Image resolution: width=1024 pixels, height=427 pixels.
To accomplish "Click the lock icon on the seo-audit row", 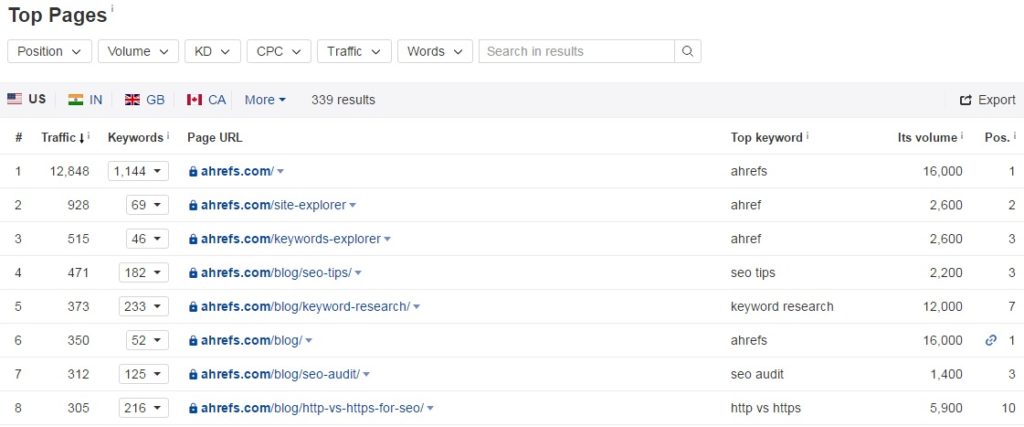I will [193, 374].
